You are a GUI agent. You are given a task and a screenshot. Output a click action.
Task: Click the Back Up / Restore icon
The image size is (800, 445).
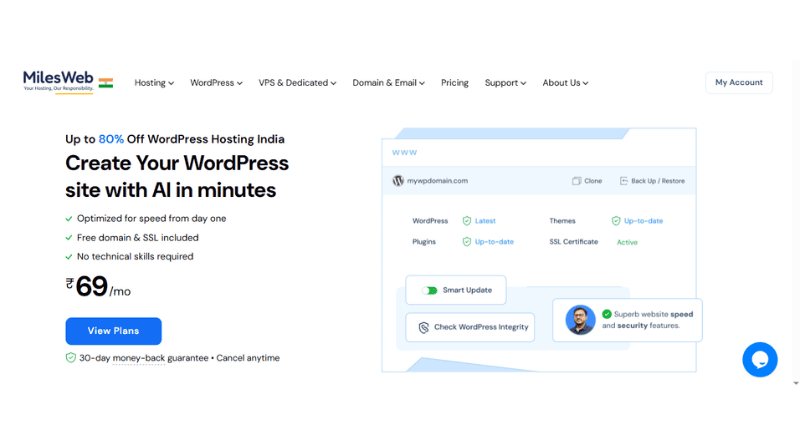point(623,181)
